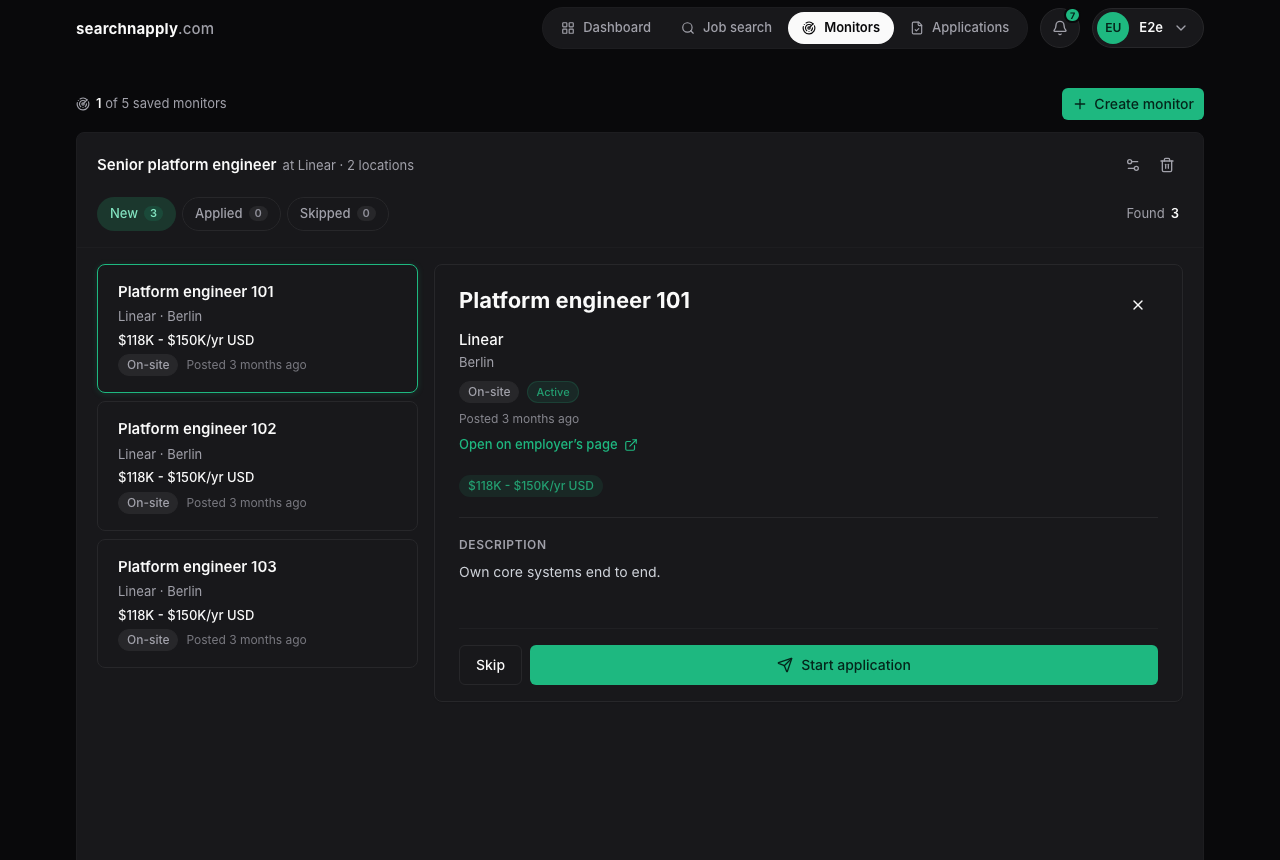The height and width of the screenshot is (860, 1280).
Task: Click the "1 of 5 saved monitors" text
Action: click(x=161, y=103)
